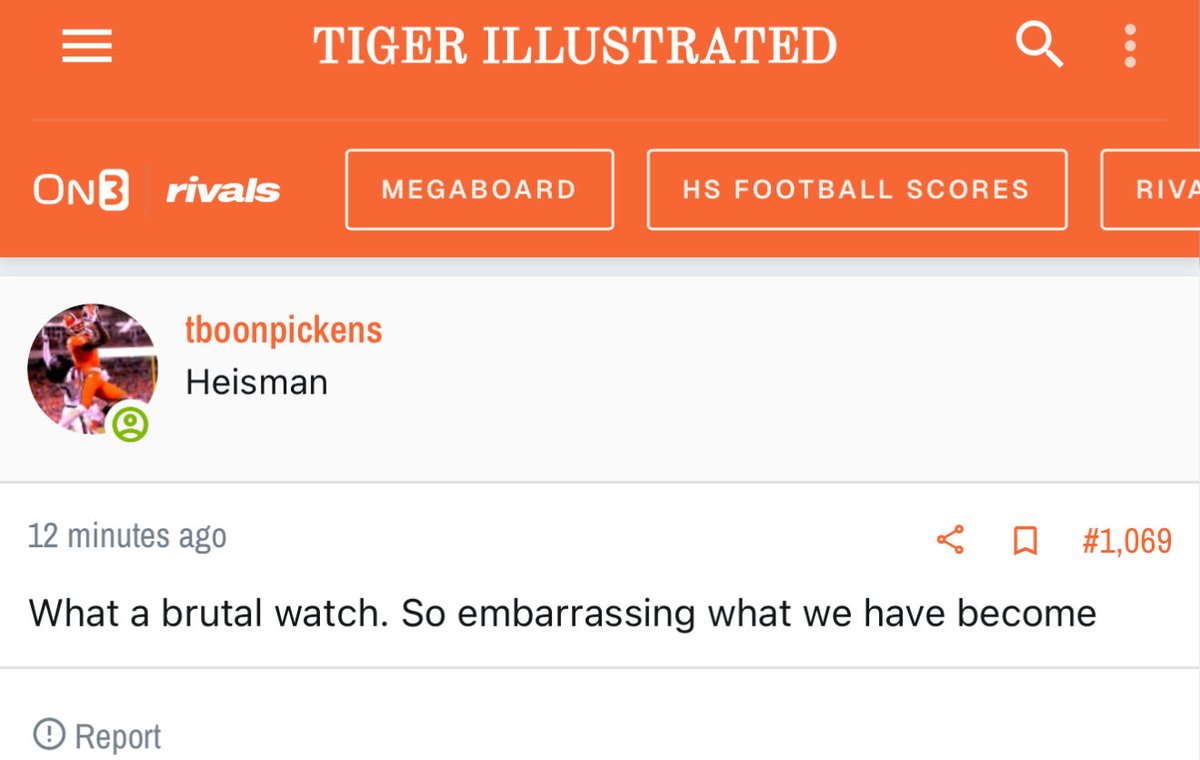Share post #1,069 using share icon
The height and width of the screenshot is (760, 1200).
pos(950,541)
